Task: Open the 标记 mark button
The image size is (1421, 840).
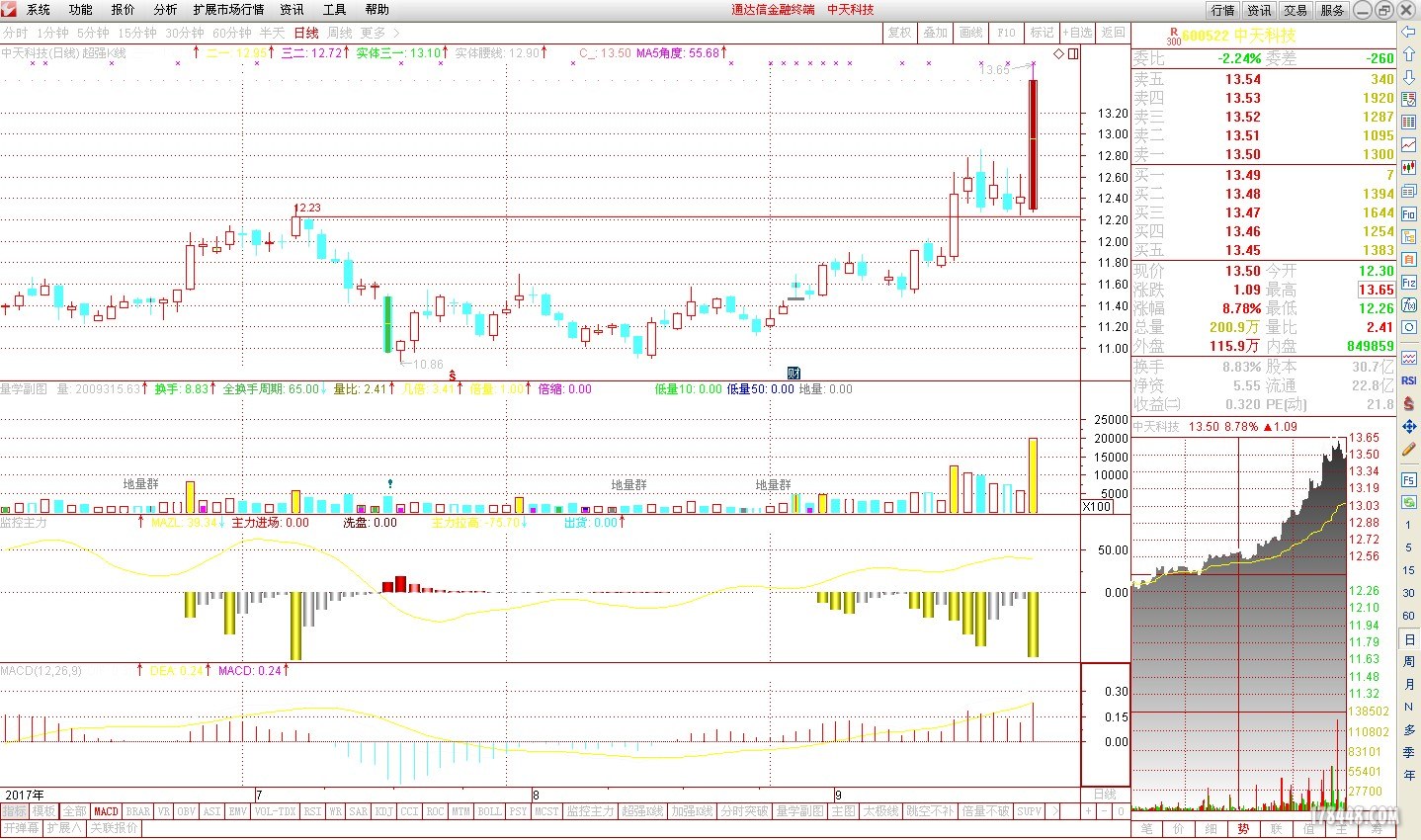Action: (x=1042, y=33)
